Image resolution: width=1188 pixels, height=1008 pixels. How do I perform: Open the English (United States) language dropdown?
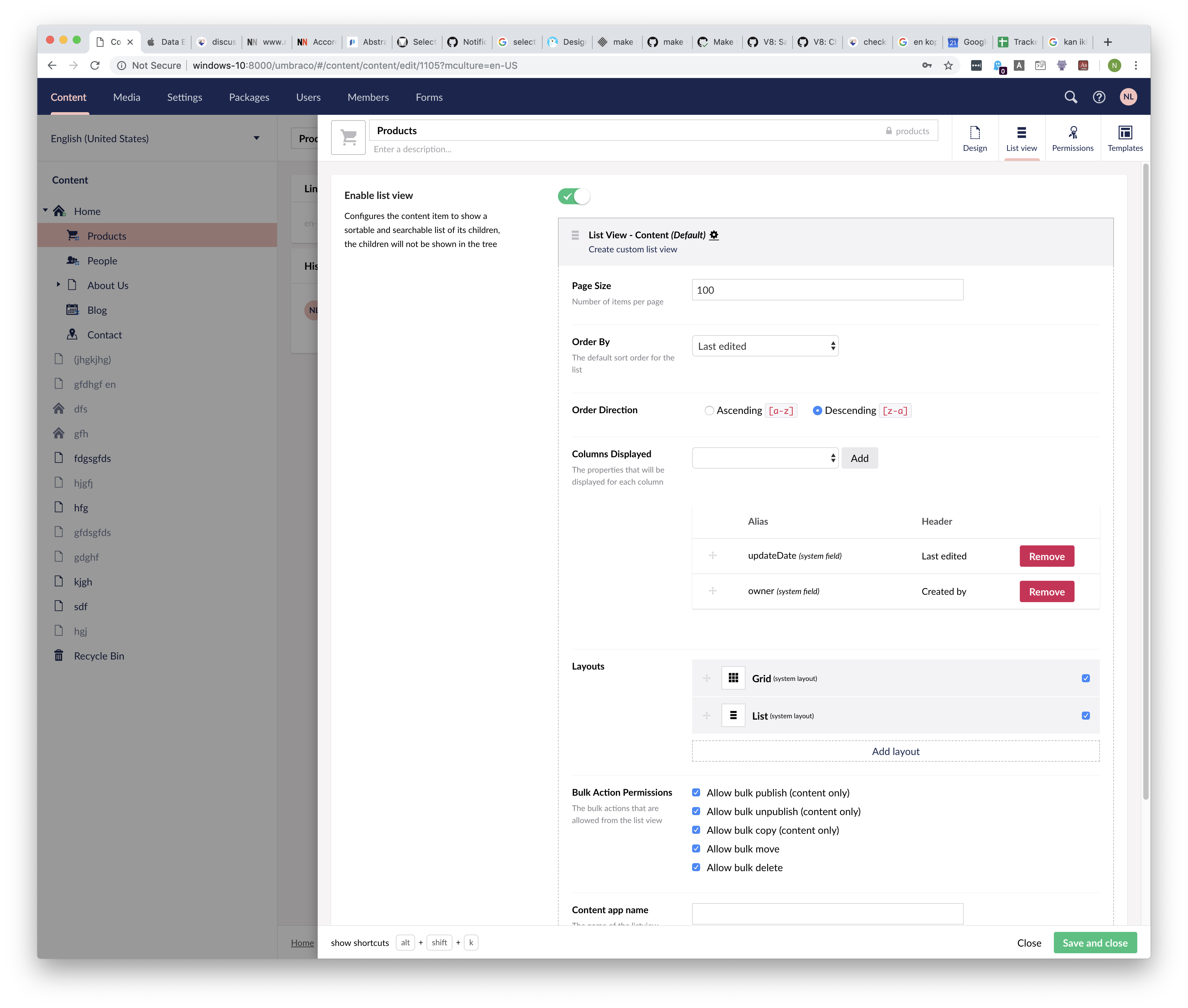tap(156, 138)
